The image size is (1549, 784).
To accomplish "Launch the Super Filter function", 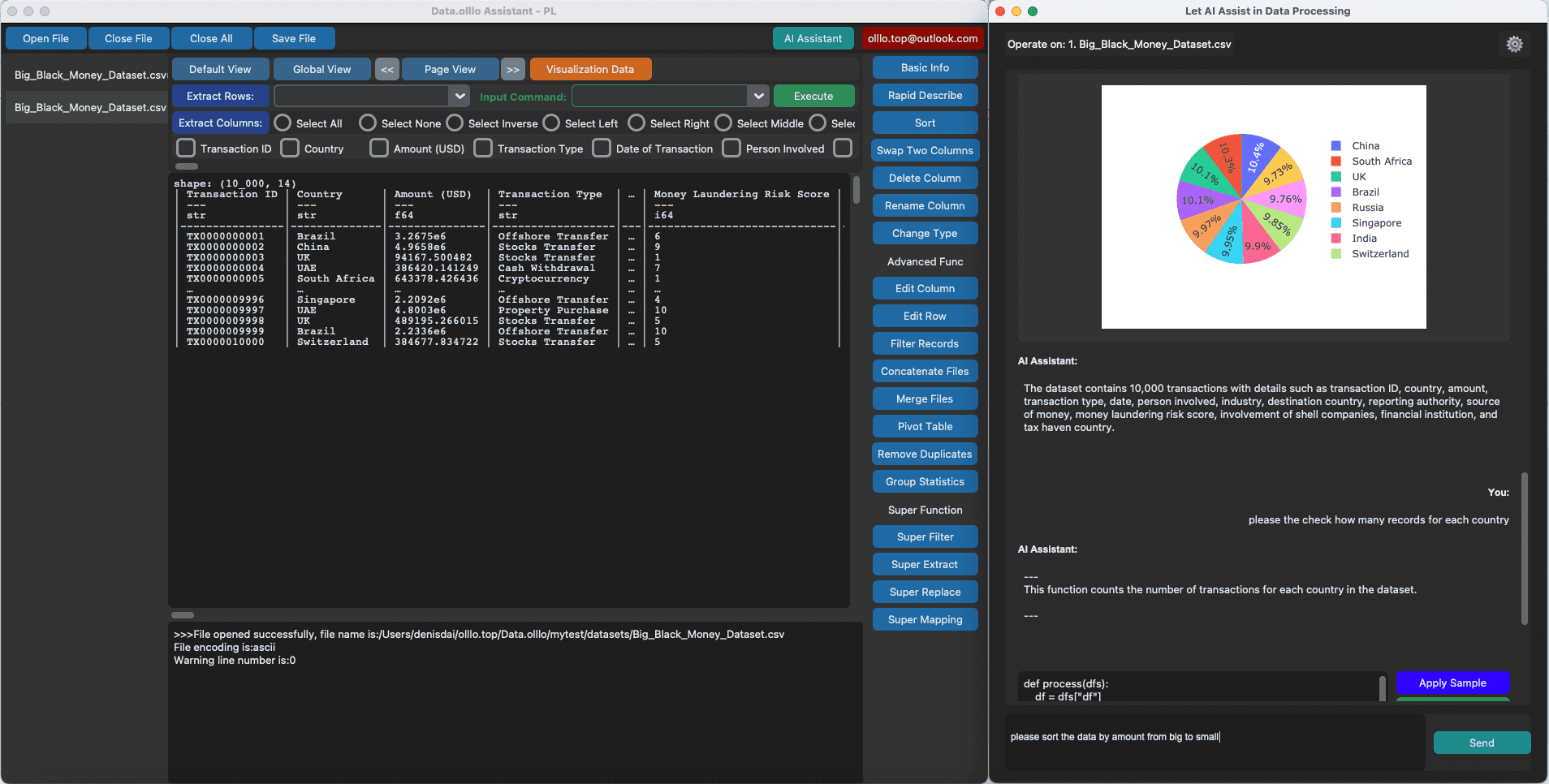I will 924,536.
